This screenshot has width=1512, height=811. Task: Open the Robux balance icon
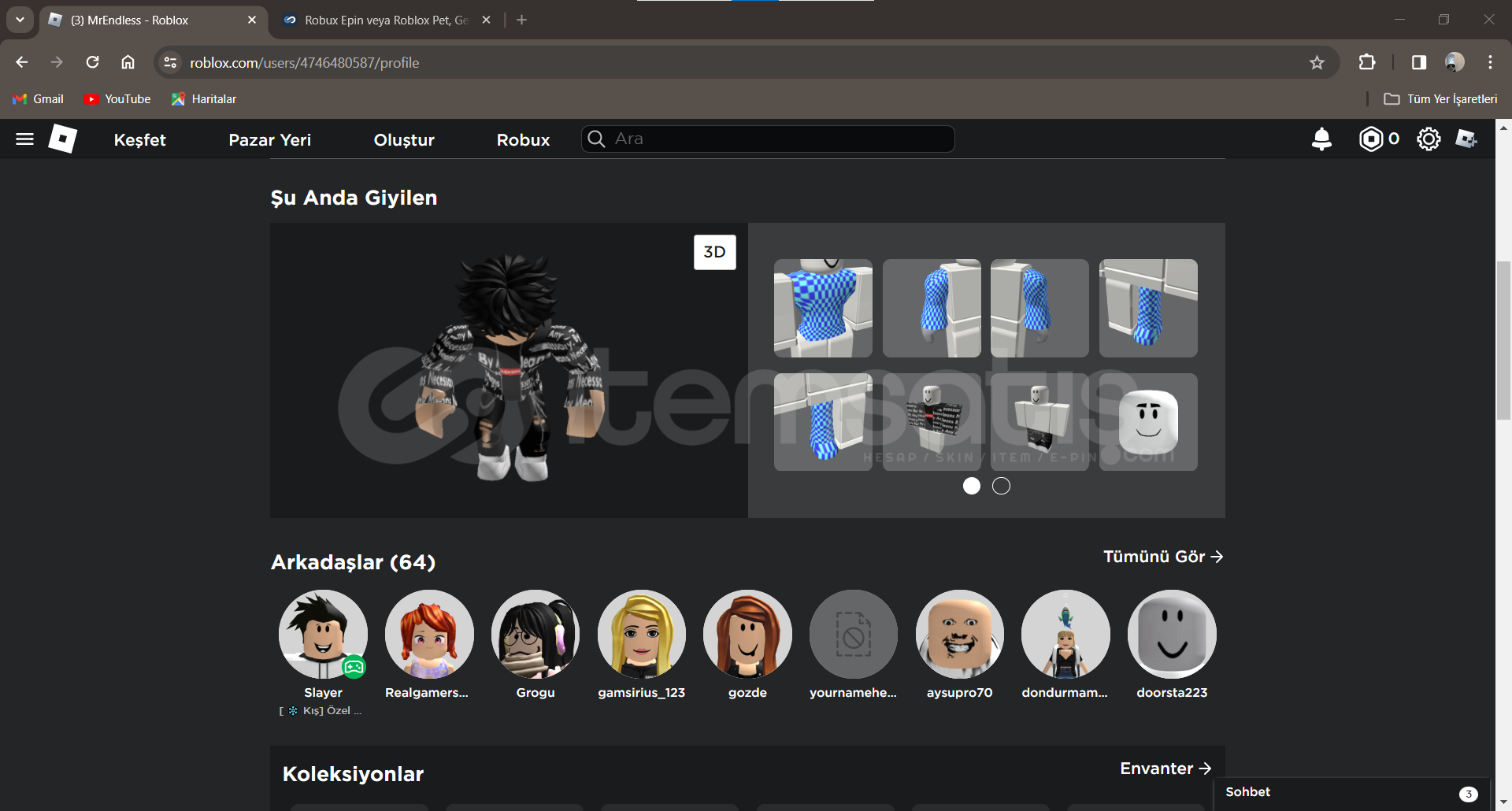click(x=1371, y=139)
